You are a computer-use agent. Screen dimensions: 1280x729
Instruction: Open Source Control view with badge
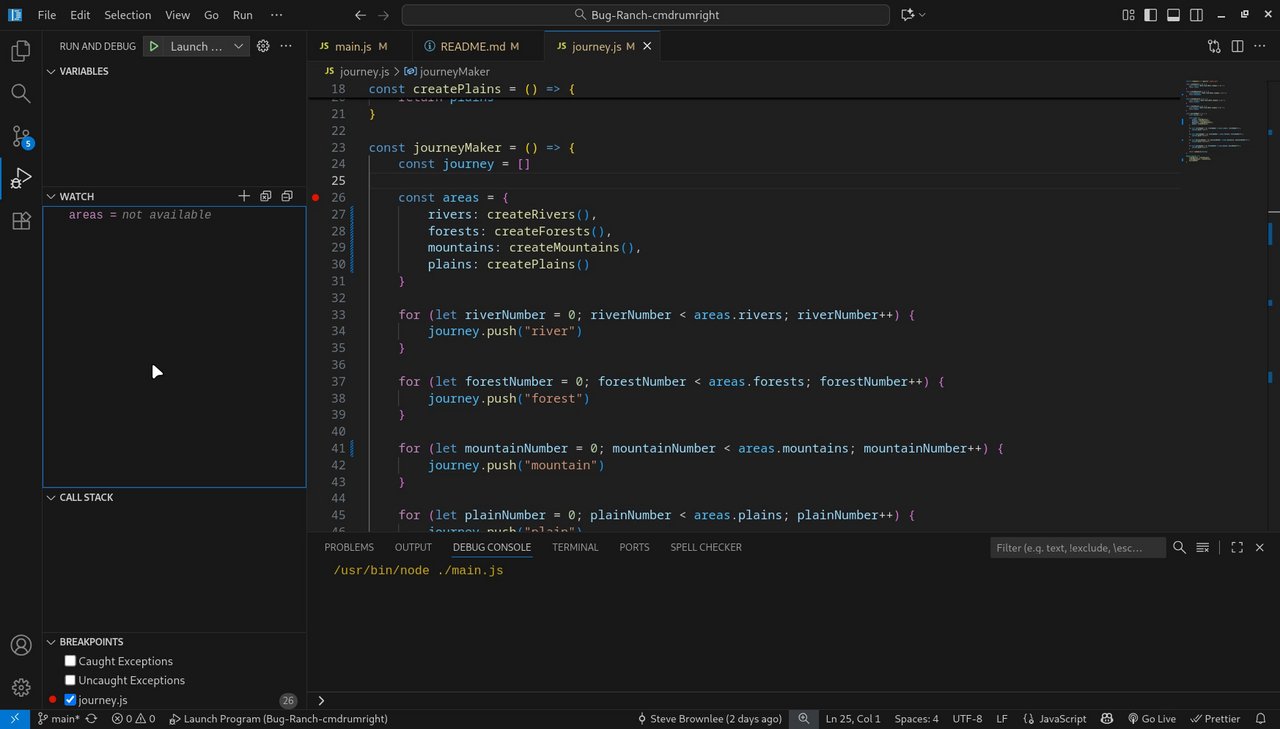[21, 136]
